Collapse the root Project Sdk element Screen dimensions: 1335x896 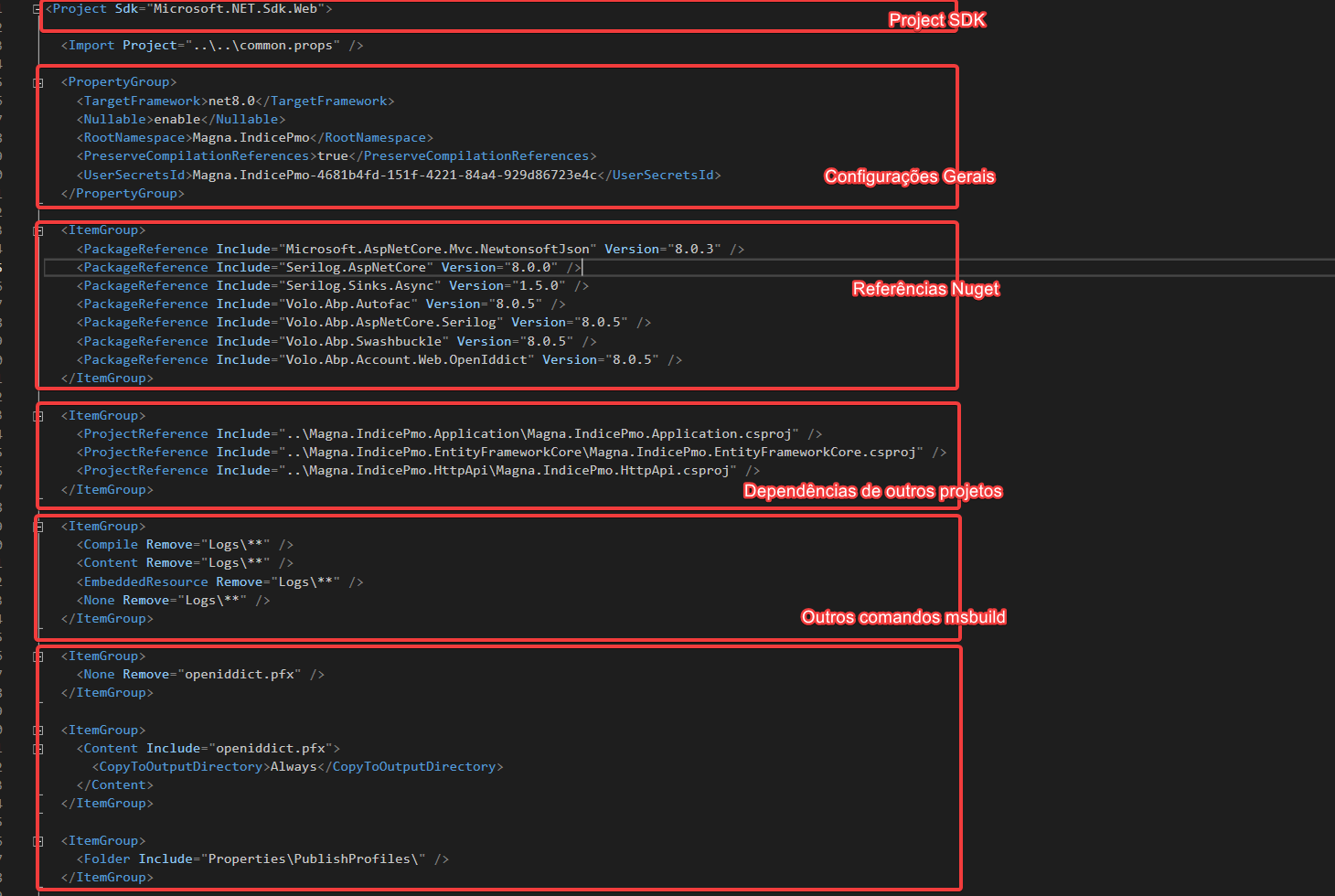(37, 9)
